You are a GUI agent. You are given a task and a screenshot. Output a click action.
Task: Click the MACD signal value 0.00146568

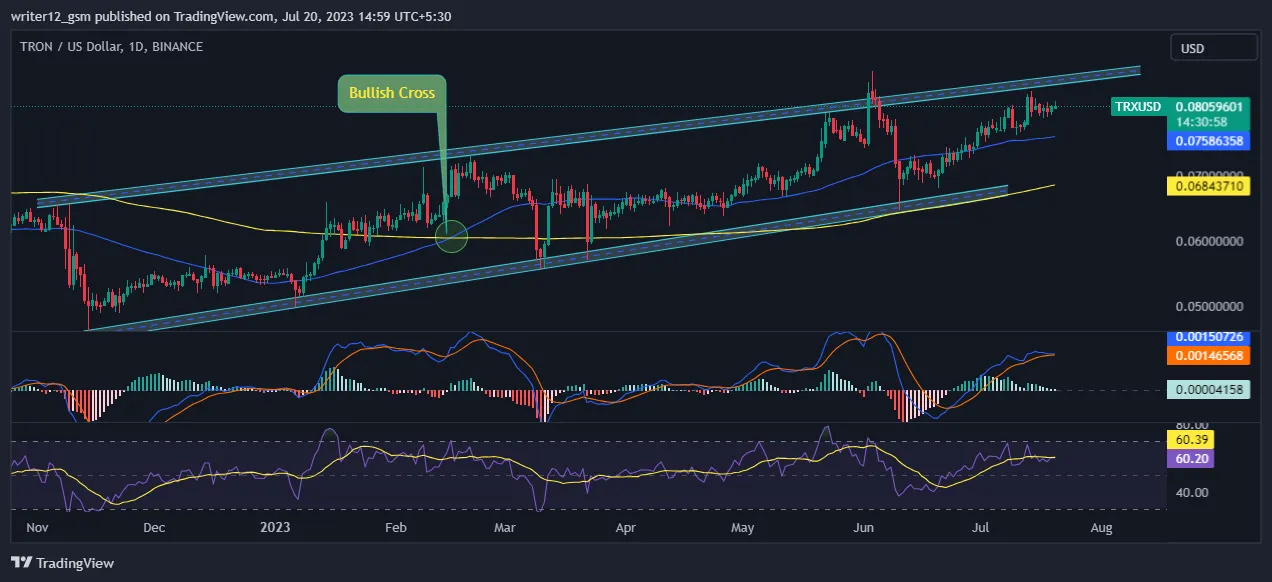1209,355
